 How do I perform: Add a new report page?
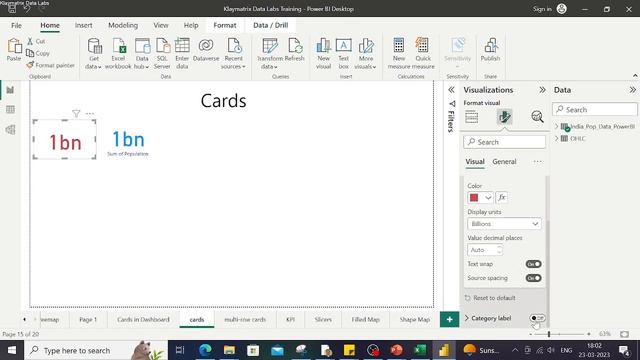(449, 320)
